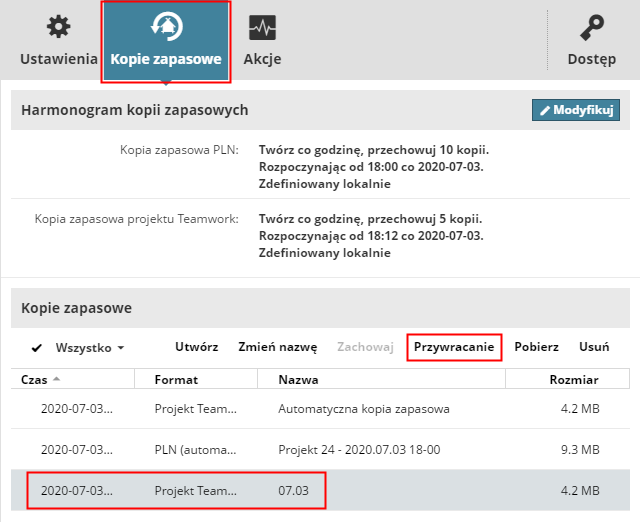640x522 pixels.
Task: Click Pobierz to download backup
Action: click(x=536, y=347)
